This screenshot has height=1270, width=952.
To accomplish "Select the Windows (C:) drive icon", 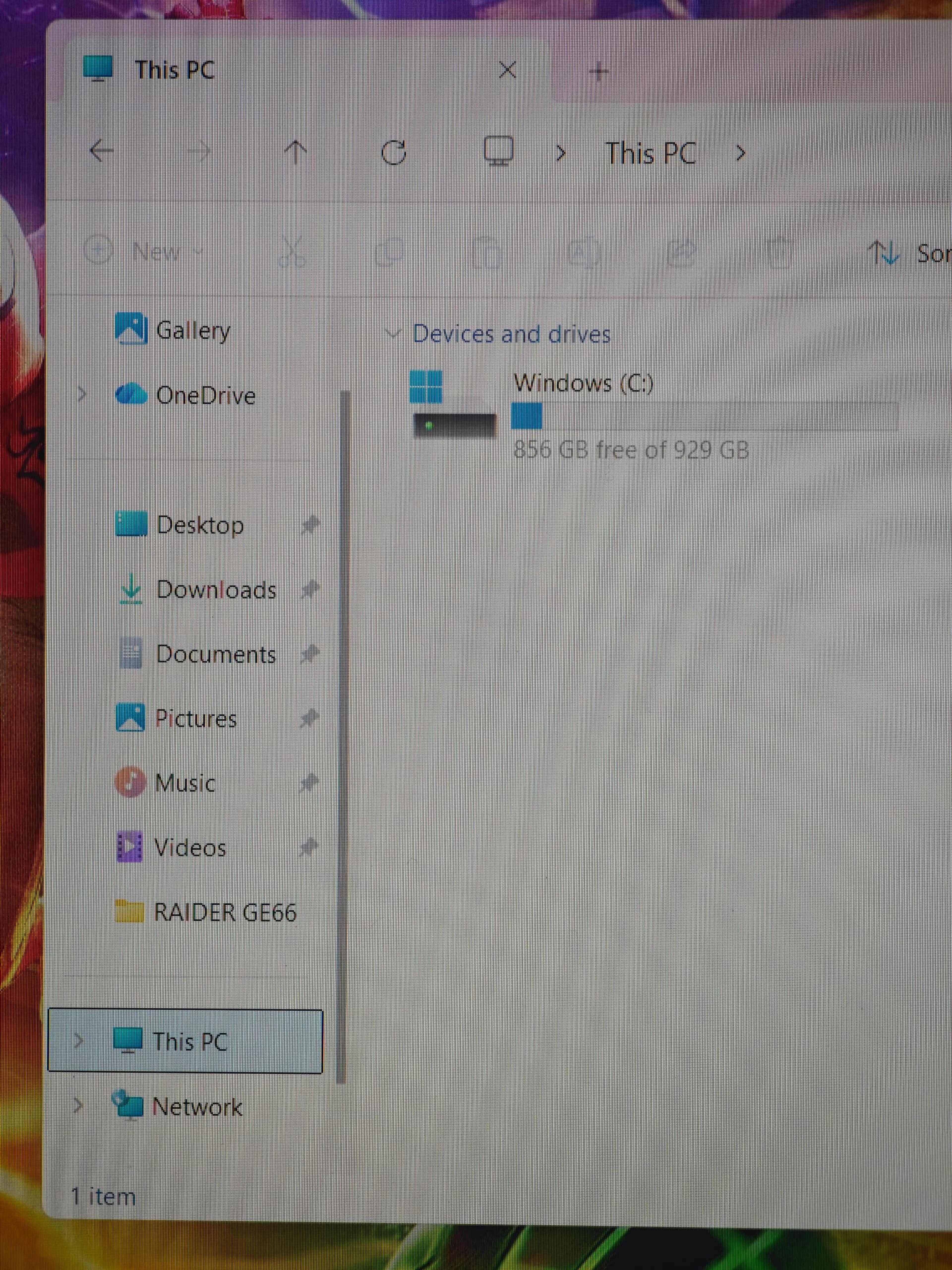I will pyautogui.click(x=454, y=404).
